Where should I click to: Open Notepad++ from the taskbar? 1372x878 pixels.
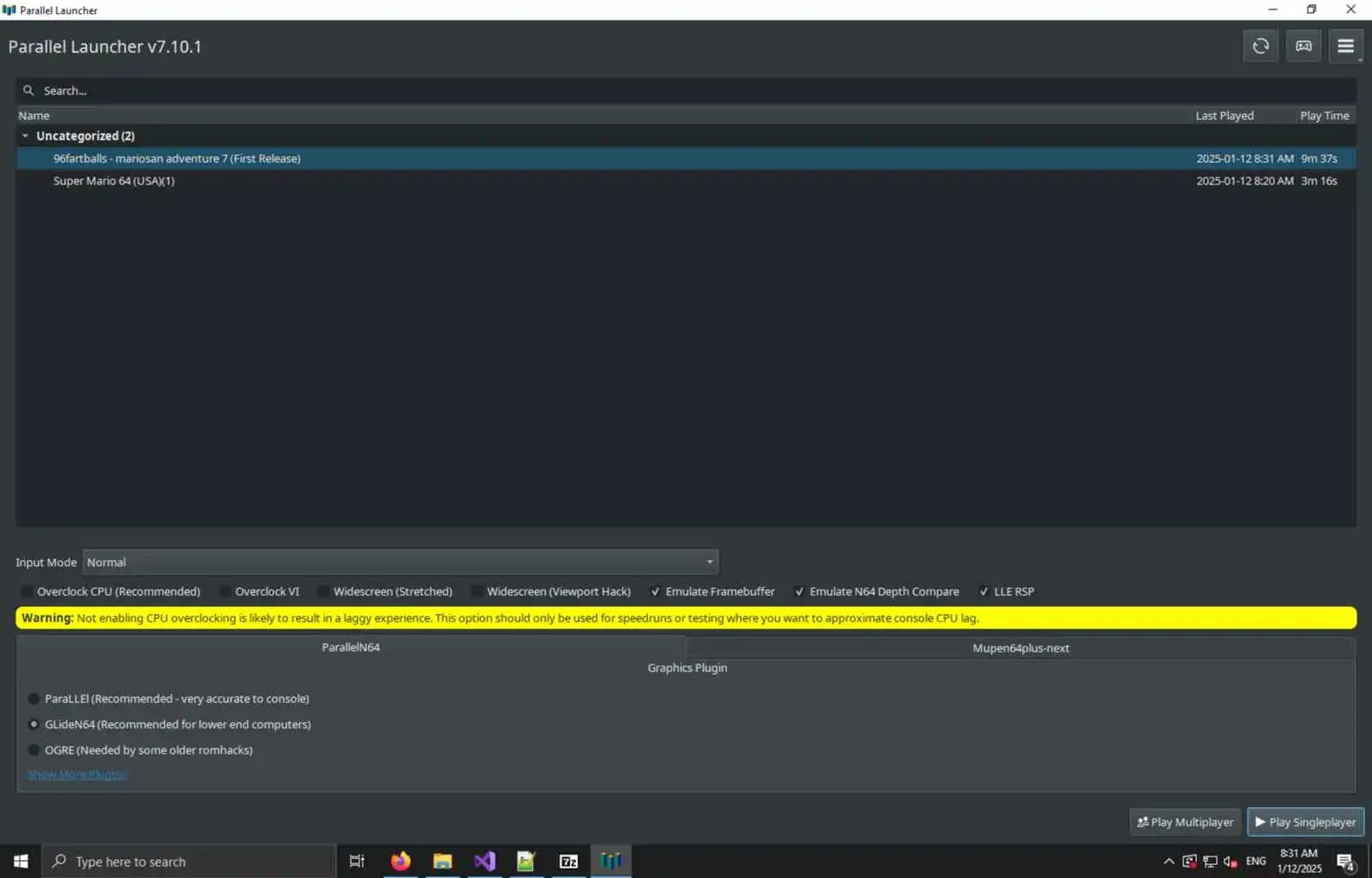coord(526,861)
